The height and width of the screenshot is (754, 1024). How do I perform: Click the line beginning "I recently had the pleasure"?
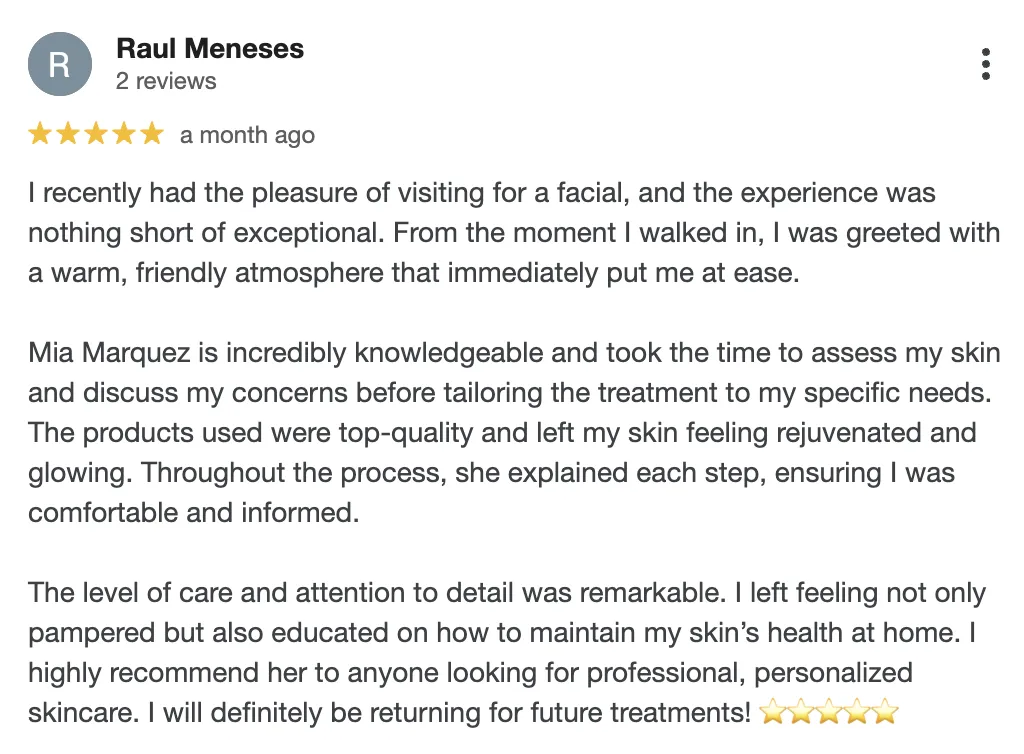(482, 193)
